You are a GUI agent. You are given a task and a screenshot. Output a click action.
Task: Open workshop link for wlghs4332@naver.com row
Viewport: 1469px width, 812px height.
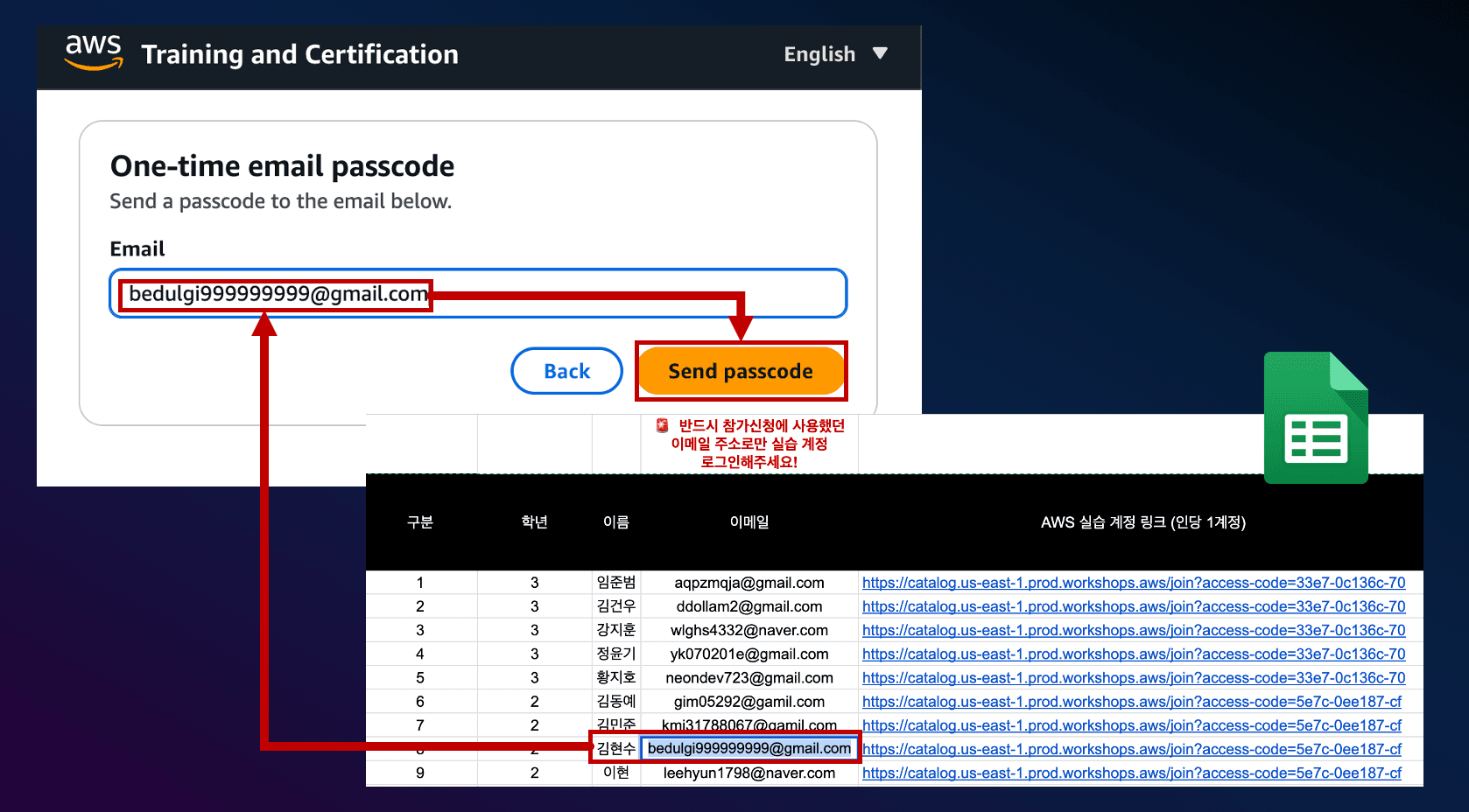[1133, 630]
